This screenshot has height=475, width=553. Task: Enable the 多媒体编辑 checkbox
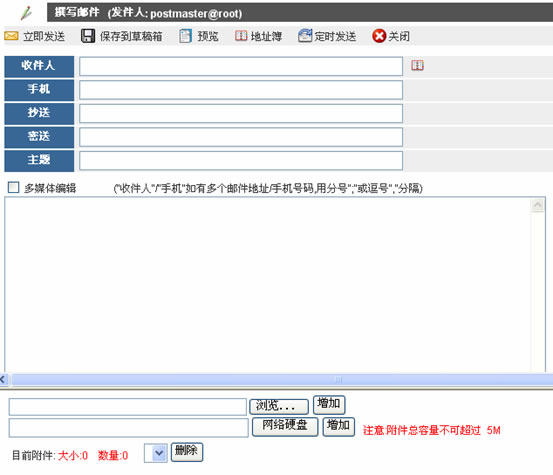tap(13, 187)
